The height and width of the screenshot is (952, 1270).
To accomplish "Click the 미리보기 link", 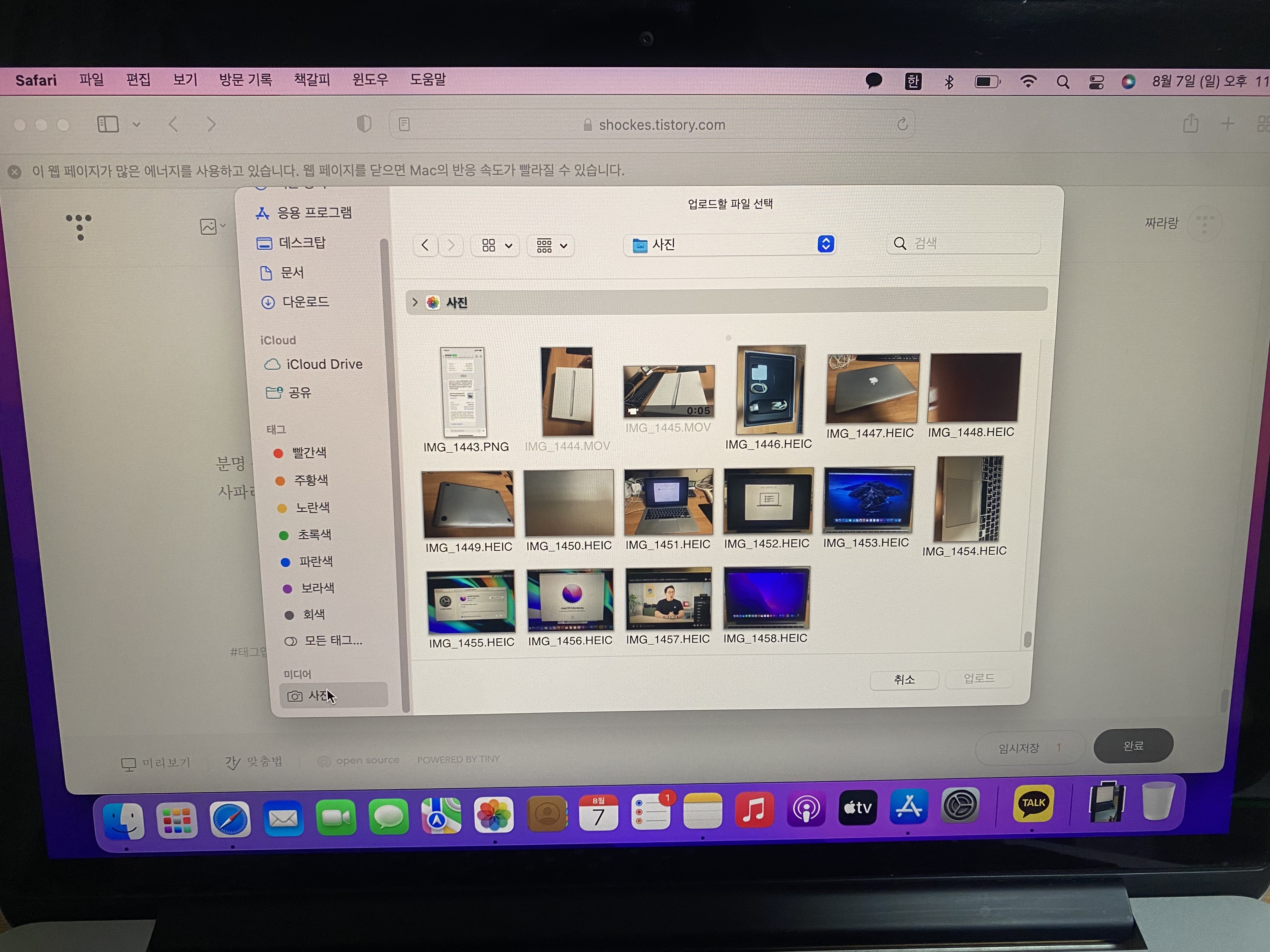I will click(x=156, y=763).
